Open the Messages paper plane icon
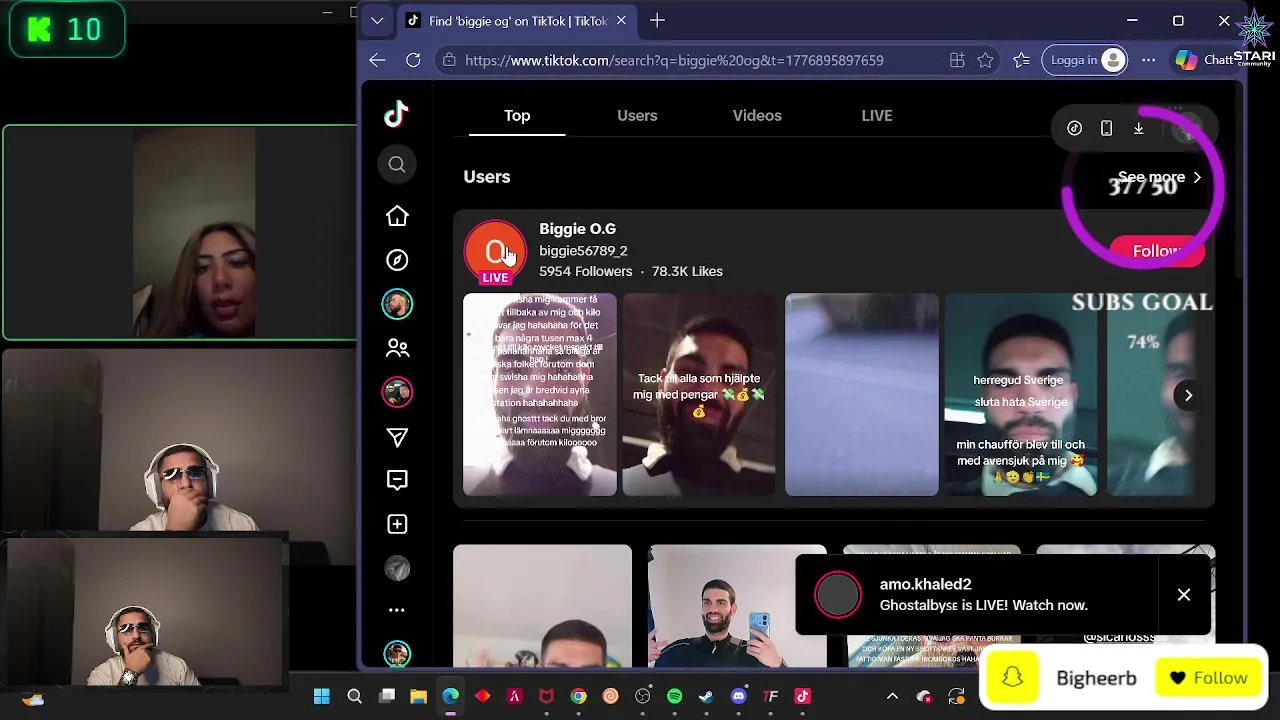Viewport: 1280px width, 720px height. 397,437
